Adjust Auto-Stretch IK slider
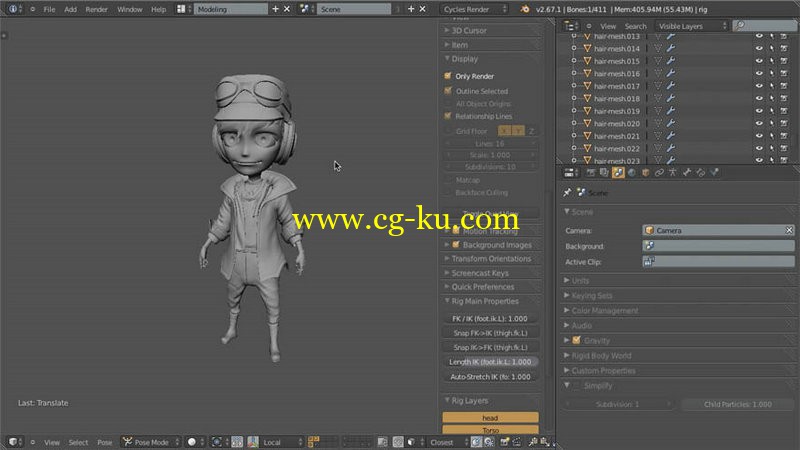 tap(490, 377)
